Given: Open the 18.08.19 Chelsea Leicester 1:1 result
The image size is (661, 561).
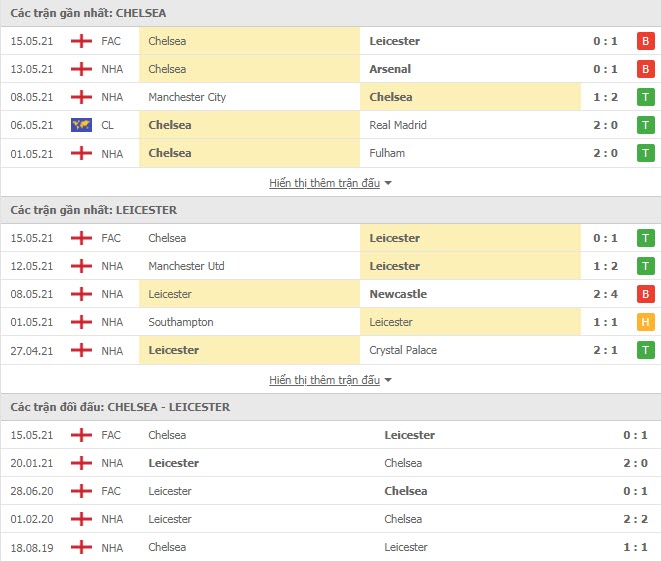Looking at the screenshot, I should pyautogui.click(x=635, y=547).
